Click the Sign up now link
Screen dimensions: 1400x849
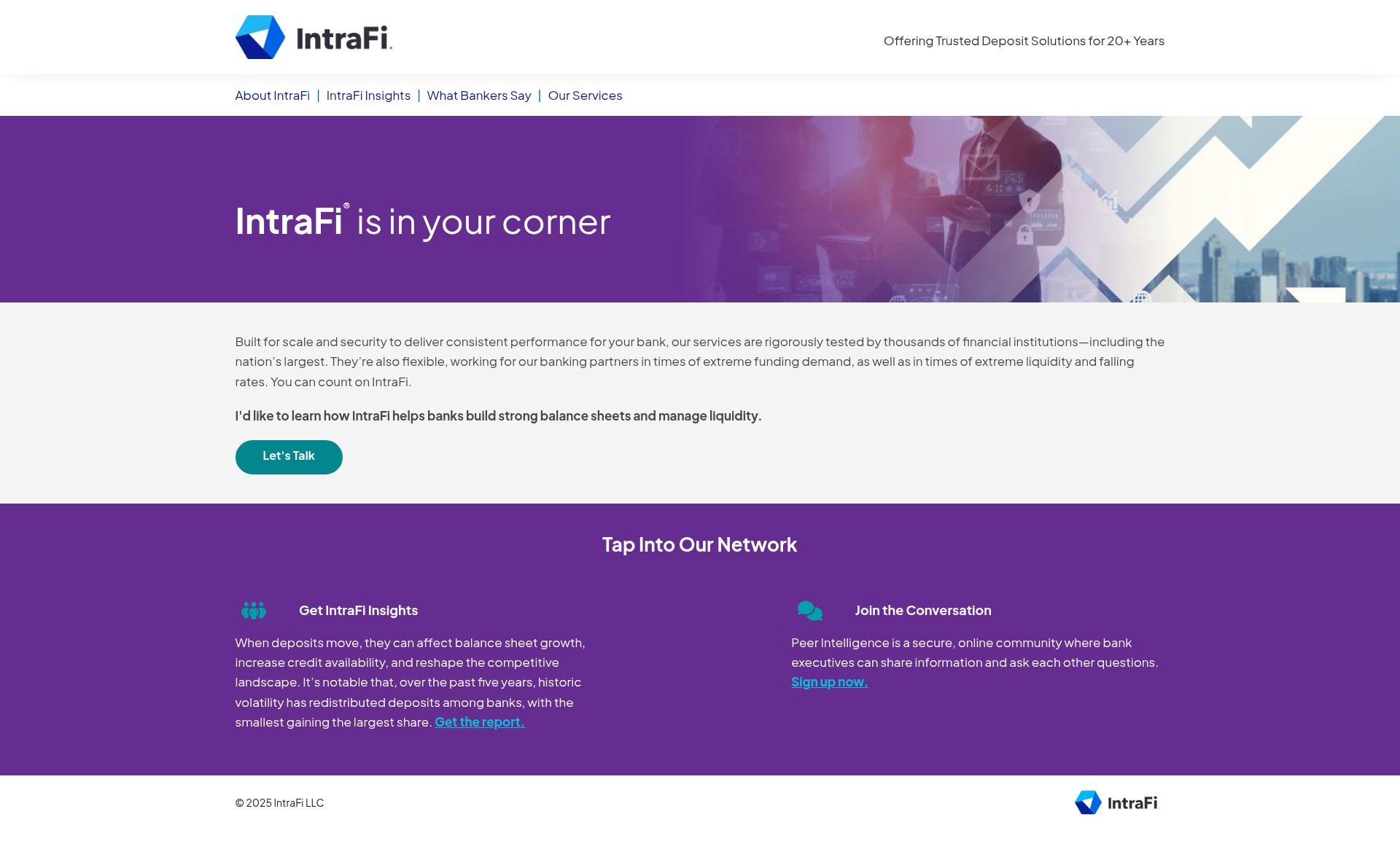(x=830, y=682)
